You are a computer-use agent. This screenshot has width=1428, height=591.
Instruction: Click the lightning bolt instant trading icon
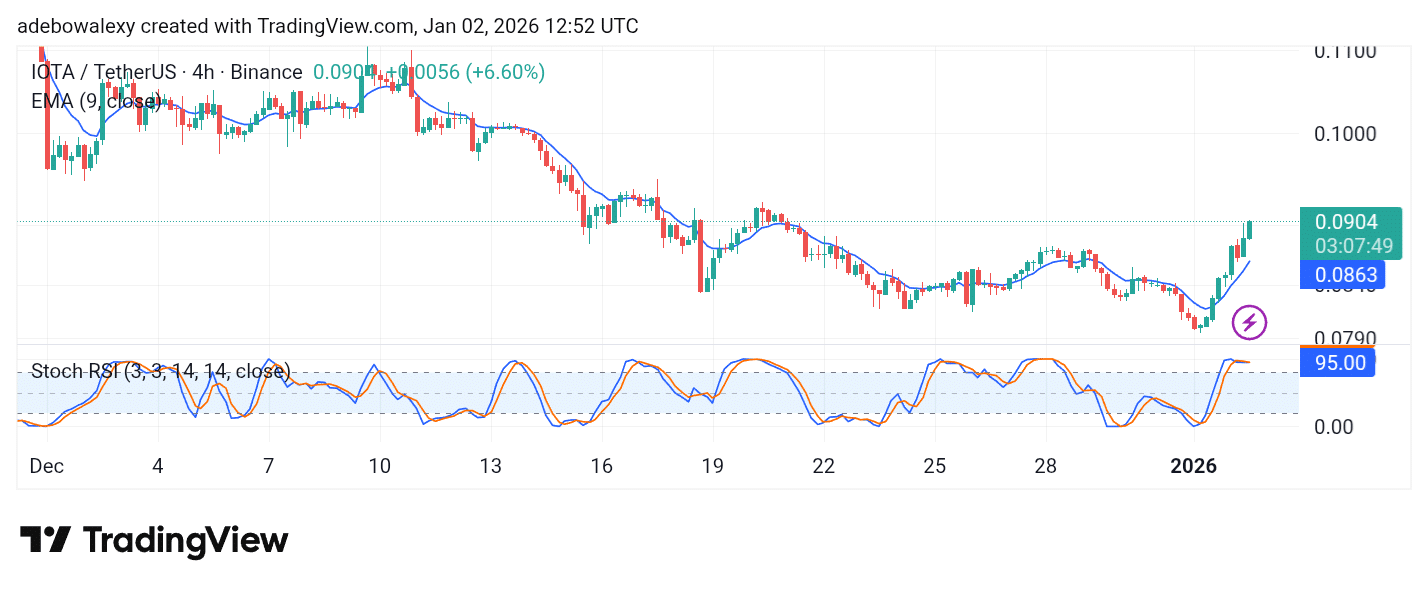coord(1251,322)
